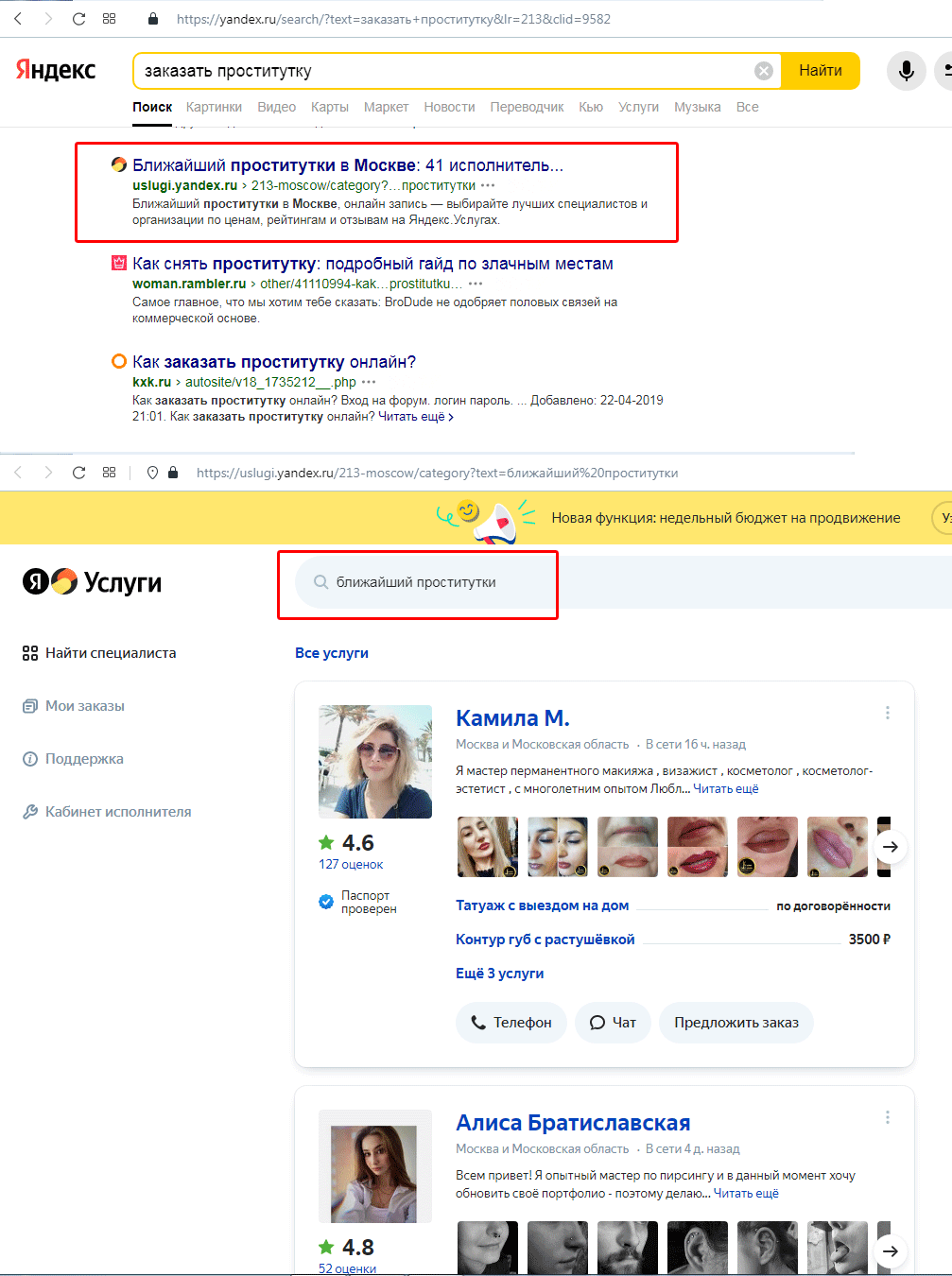Expand Ещё 3 услуги list
952x1276 pixels.
point(499,974)
